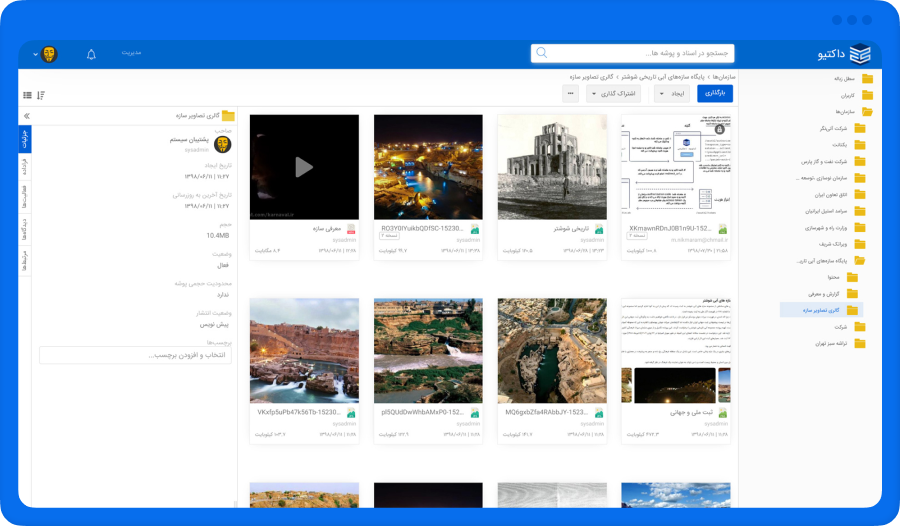Collapse پایگاه سازه‌های آبی open folder icon

860,261
